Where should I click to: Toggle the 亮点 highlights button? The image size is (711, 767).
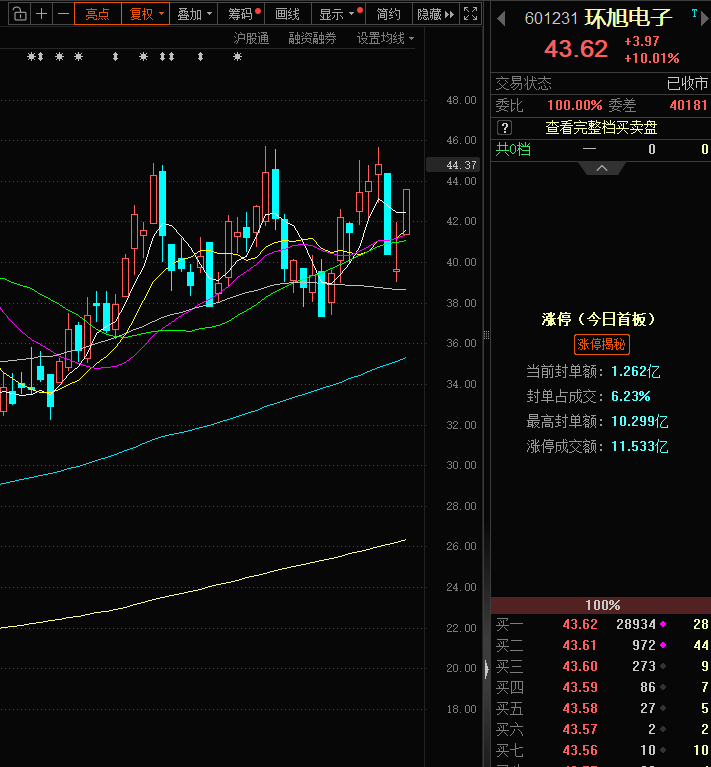pyautogui.click(x=97, y=14)
